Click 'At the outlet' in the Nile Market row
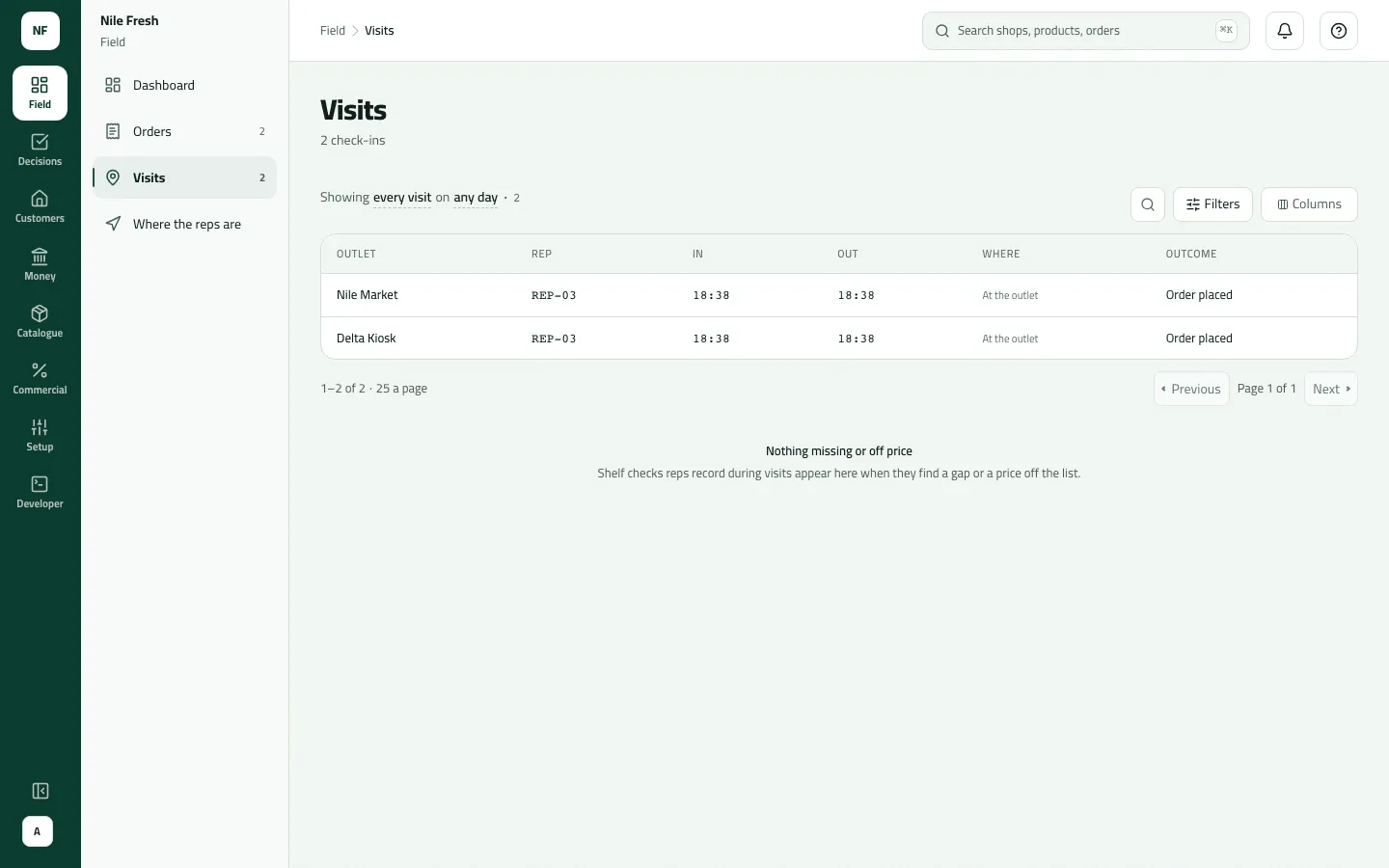Viewport: 1389px width, 868px height. pos(1010,296)
